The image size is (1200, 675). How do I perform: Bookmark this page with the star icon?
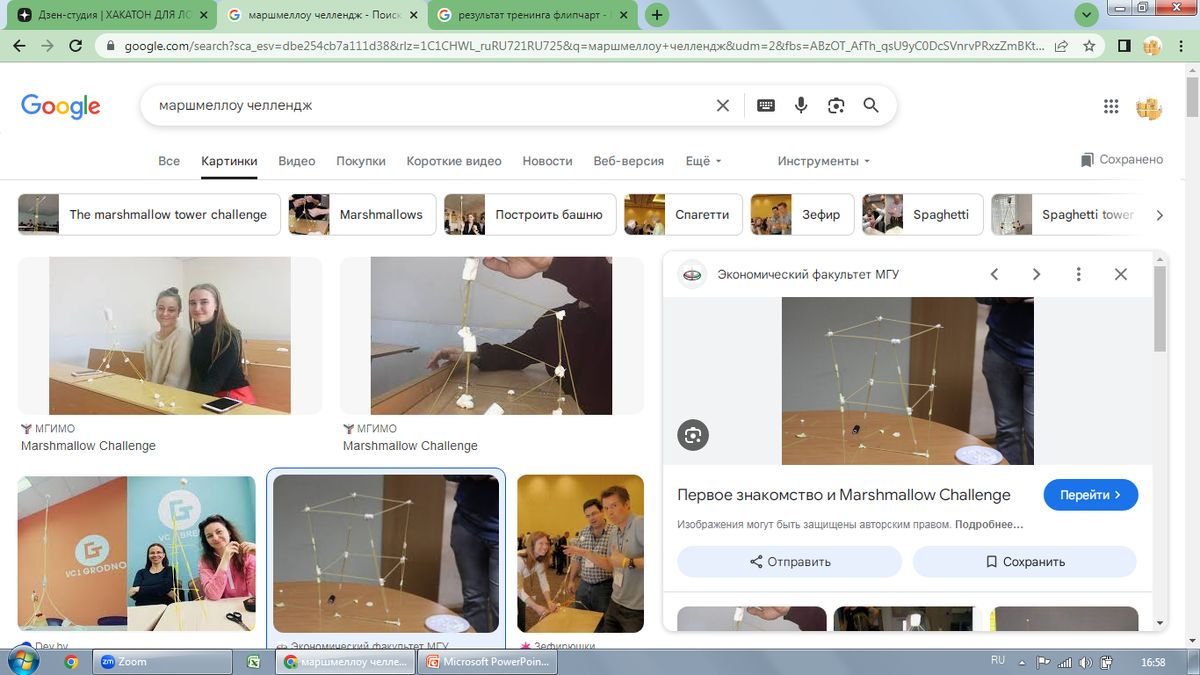coord(1089,46)
